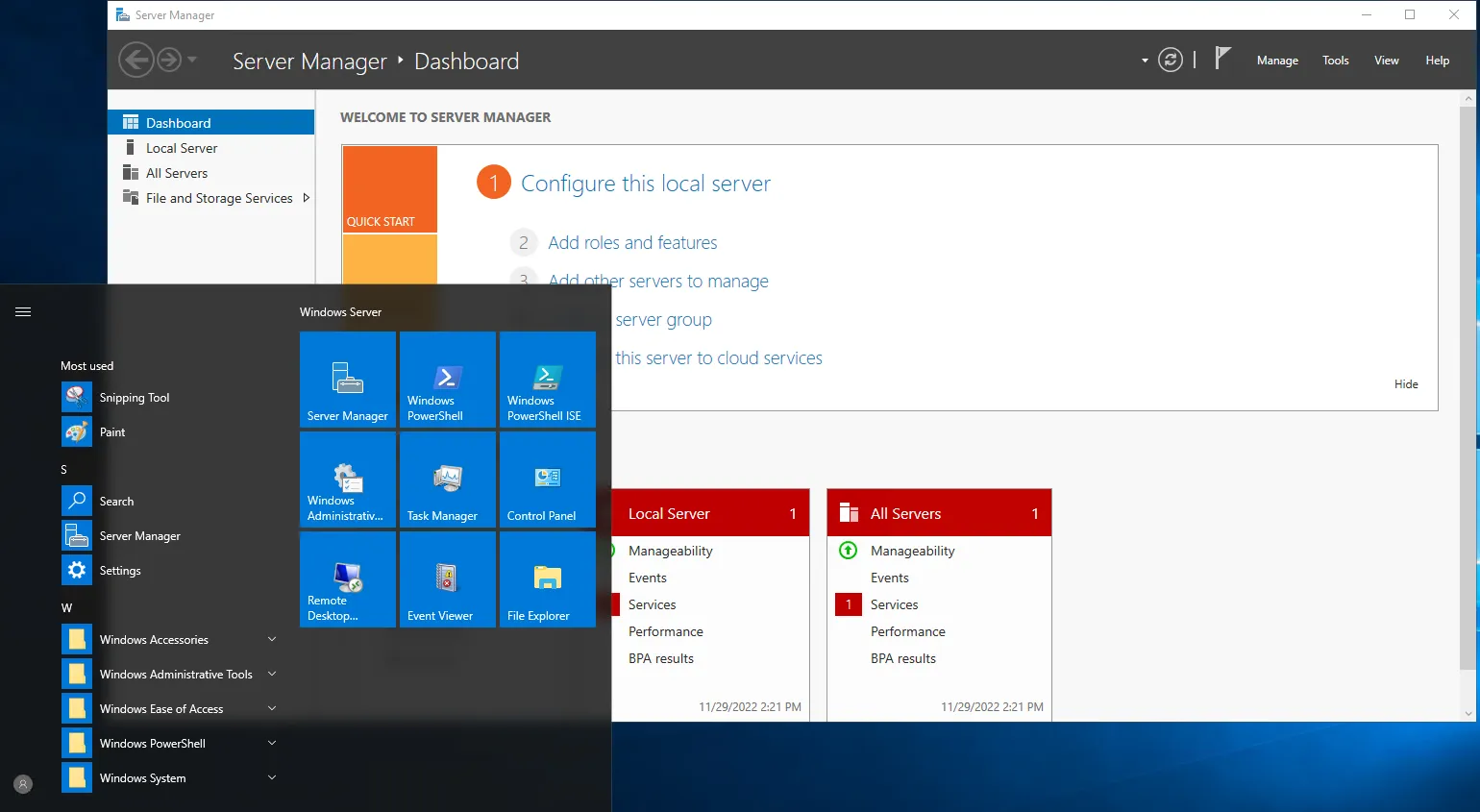Expand File and Storage Services arrow
This screenshot has height=812, width=1480.
tap(307, 198)
